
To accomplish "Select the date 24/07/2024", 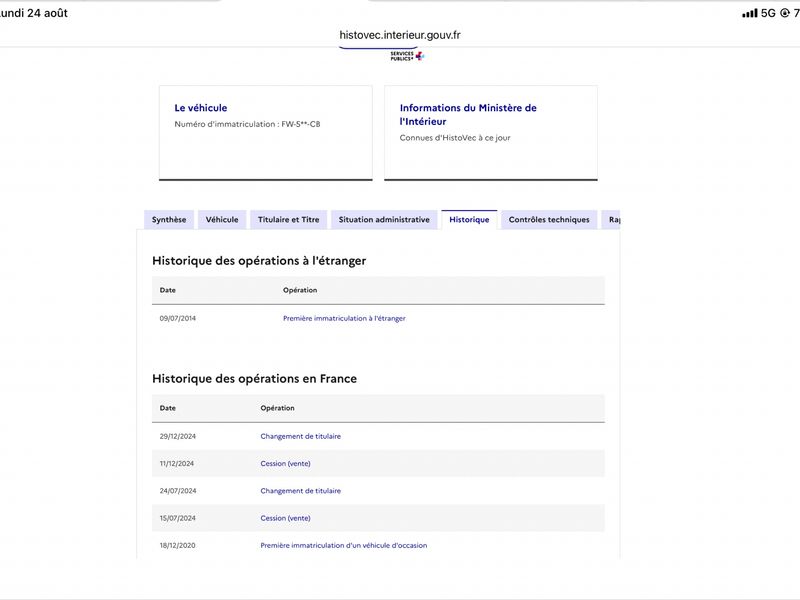I will (x=178, y=491).
